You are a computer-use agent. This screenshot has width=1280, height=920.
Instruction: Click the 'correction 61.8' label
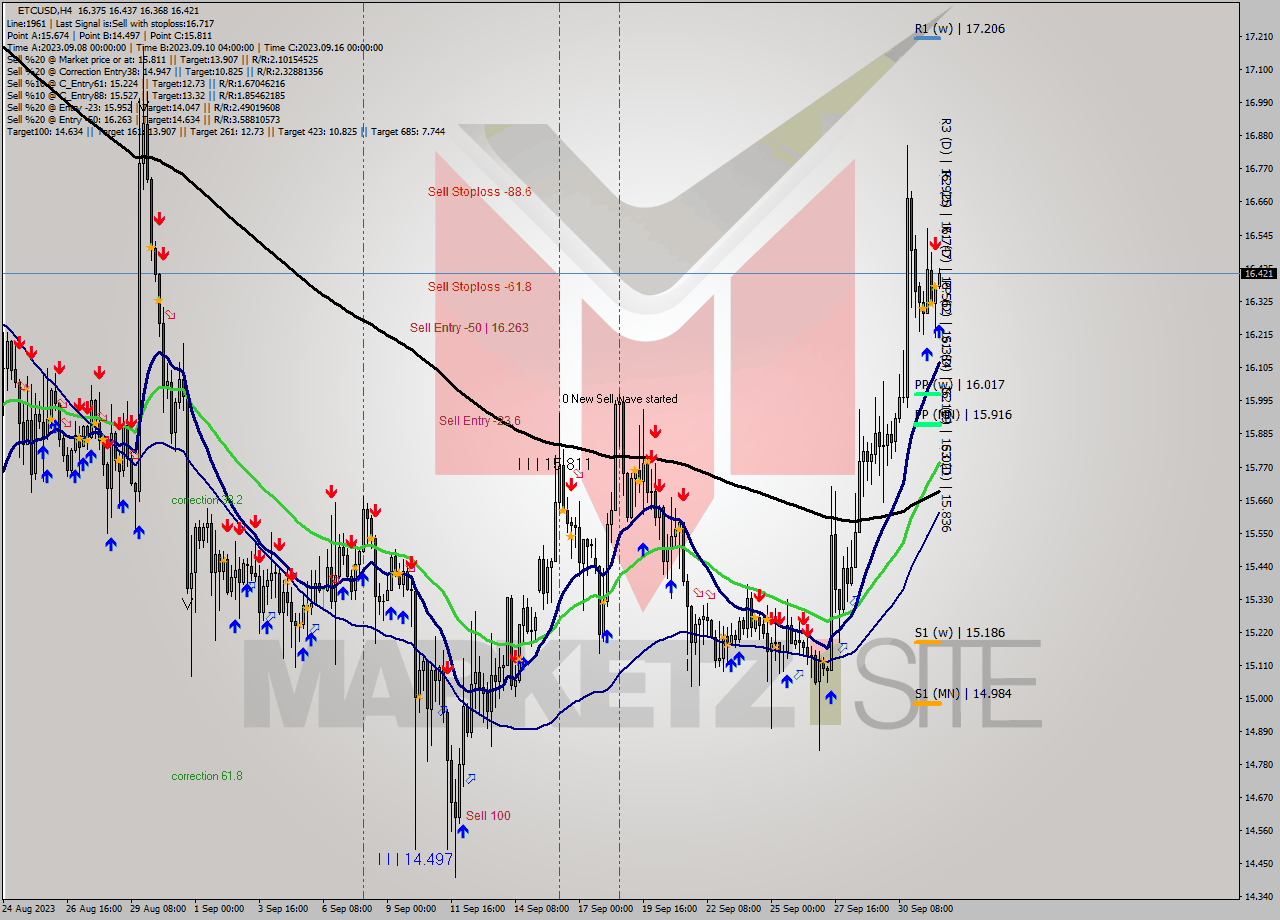207,776
